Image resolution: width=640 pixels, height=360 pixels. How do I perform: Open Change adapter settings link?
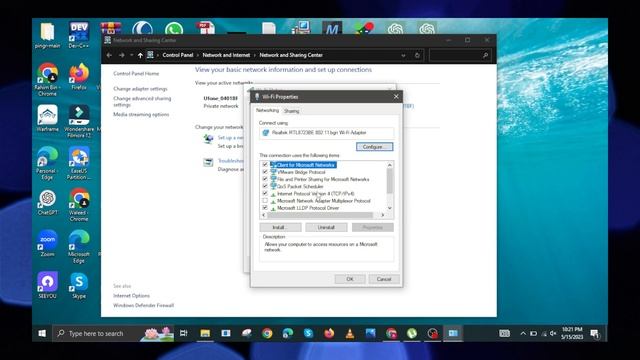coord(140,89)
